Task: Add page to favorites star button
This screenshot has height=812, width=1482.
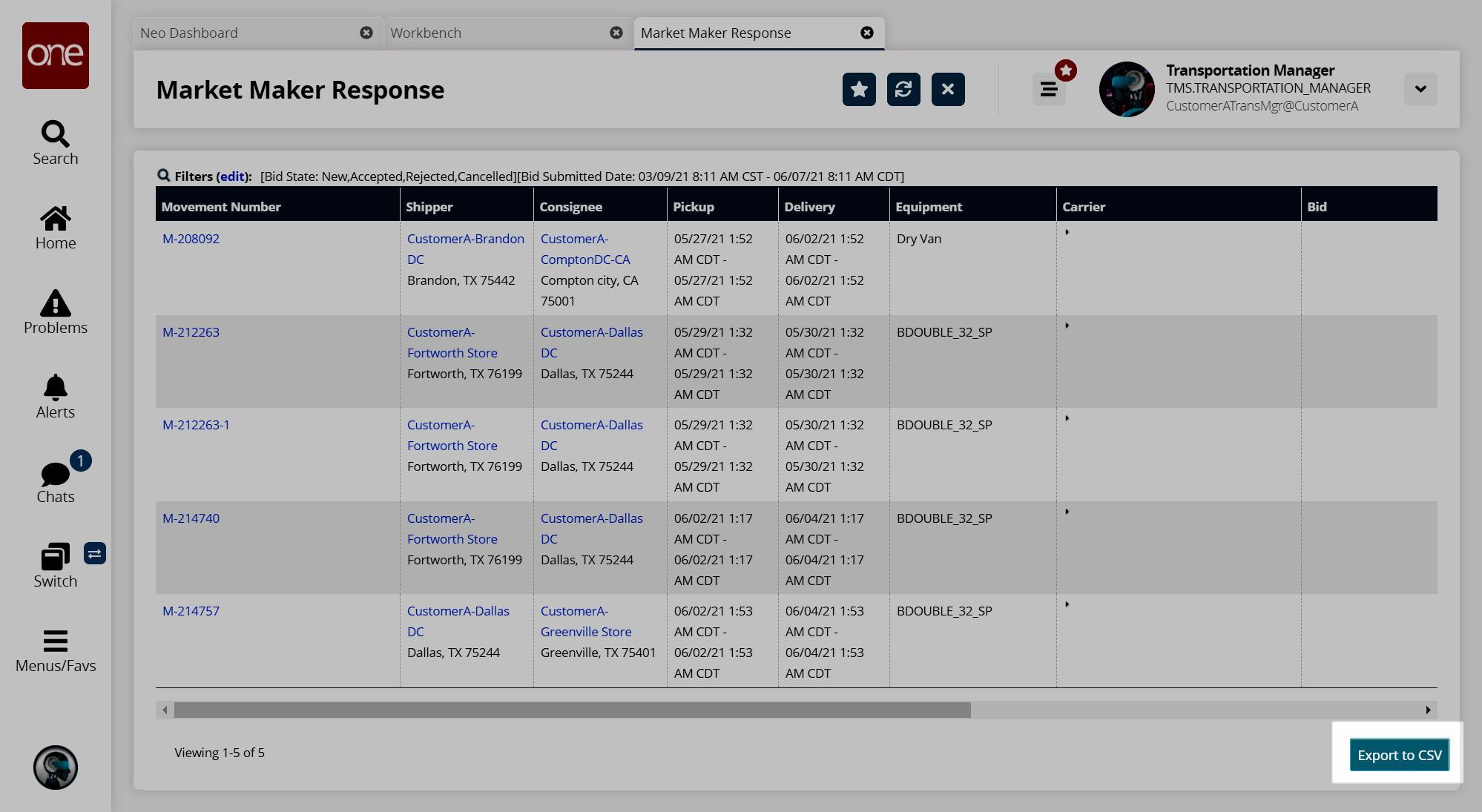Action: pyautogui.click(x=859, y=90)
